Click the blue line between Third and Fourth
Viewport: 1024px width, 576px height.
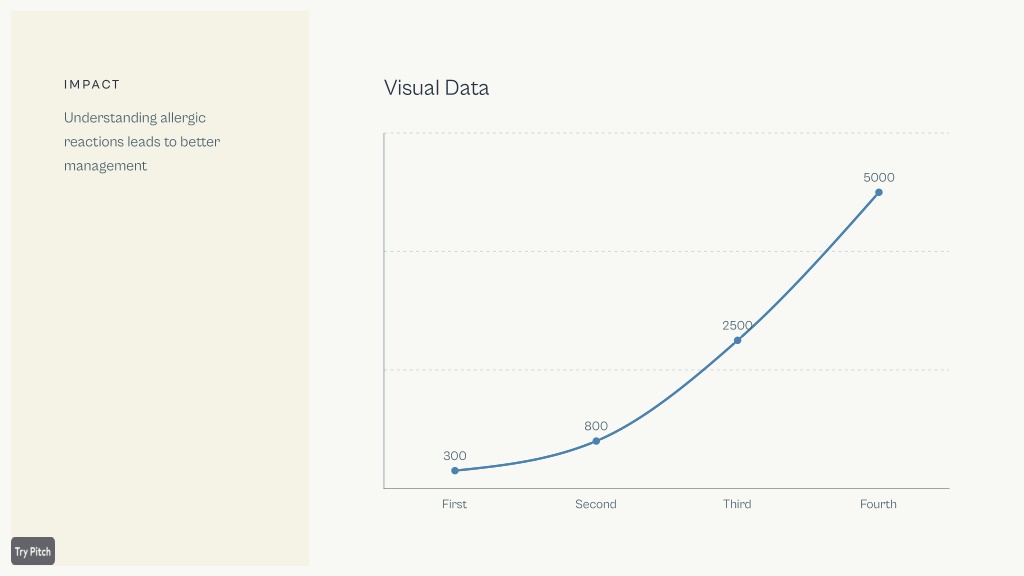pyautogui.click(x=808, y=264)
